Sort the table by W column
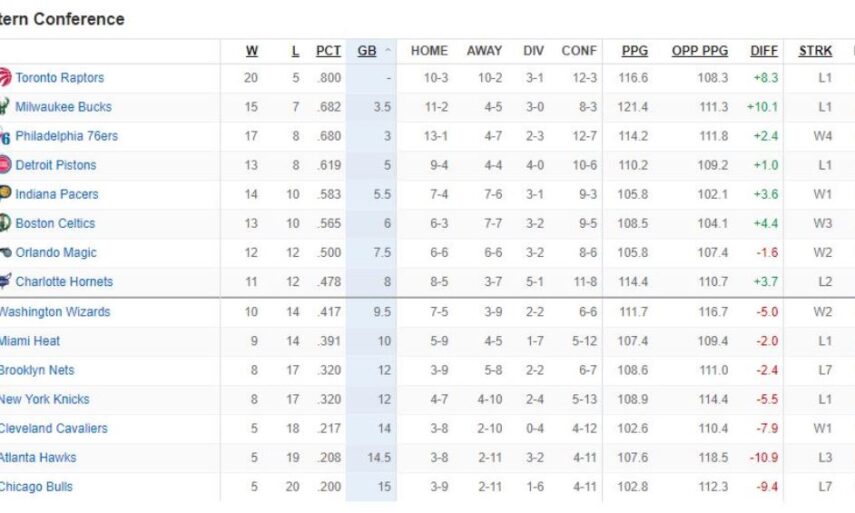Viewport: 855px width, 513px height. (252, 51)
